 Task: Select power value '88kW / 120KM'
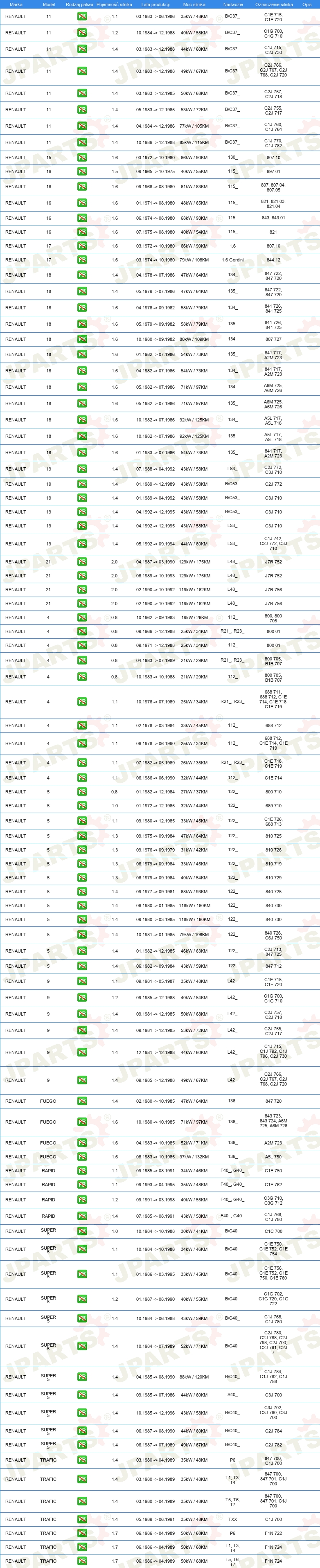(x=194, y=1376)
